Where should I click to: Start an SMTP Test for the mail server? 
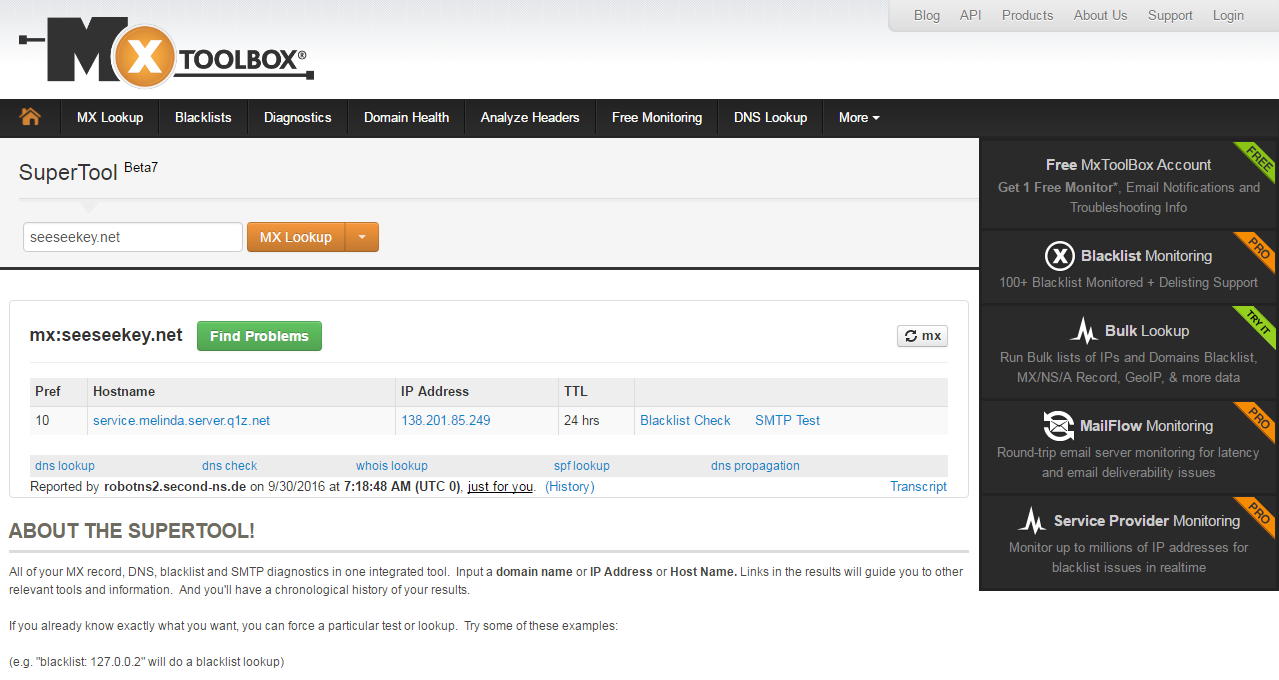point(786,420)
